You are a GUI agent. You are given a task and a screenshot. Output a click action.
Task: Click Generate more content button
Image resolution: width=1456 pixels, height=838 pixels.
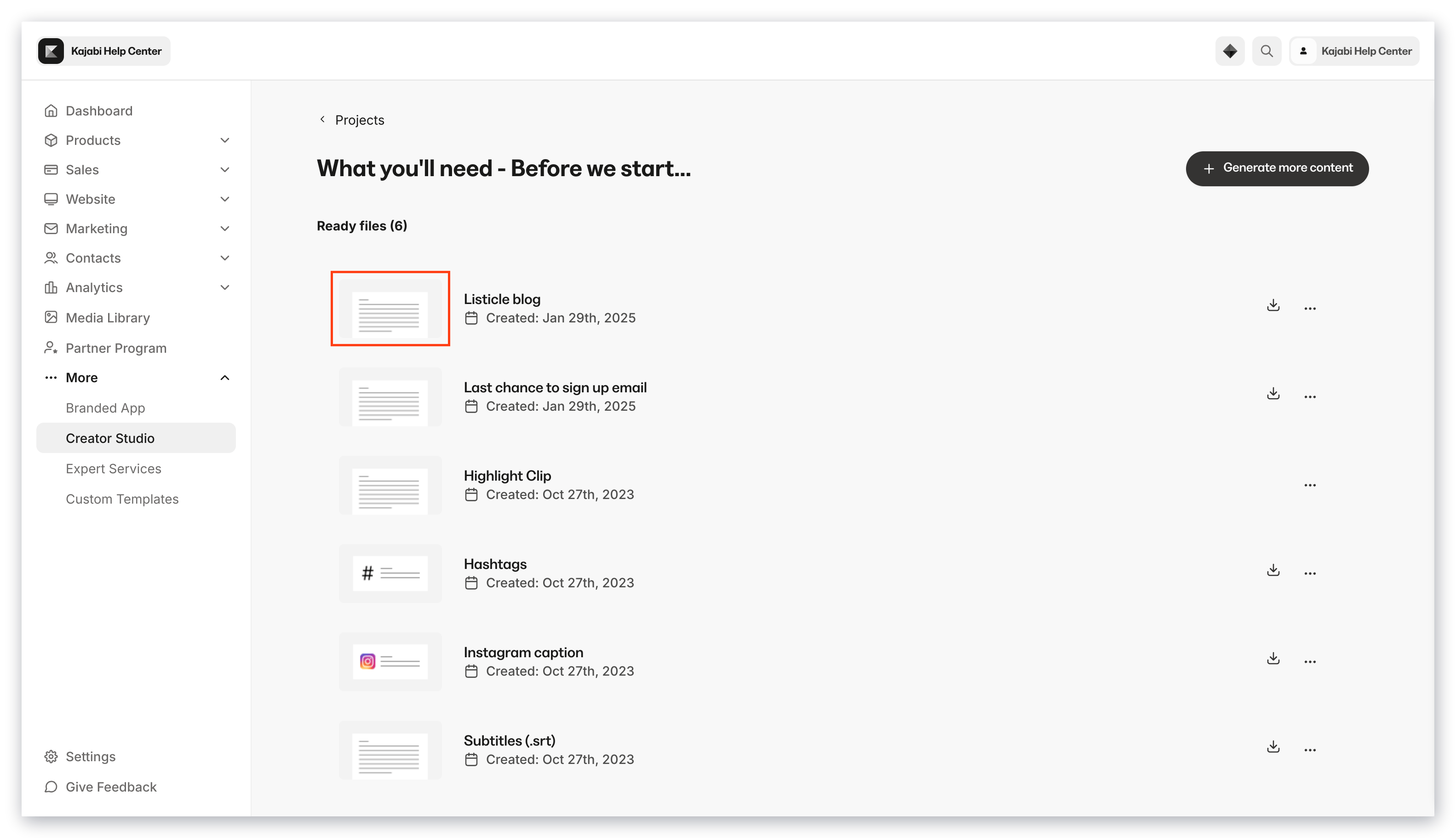(1277, 169)
